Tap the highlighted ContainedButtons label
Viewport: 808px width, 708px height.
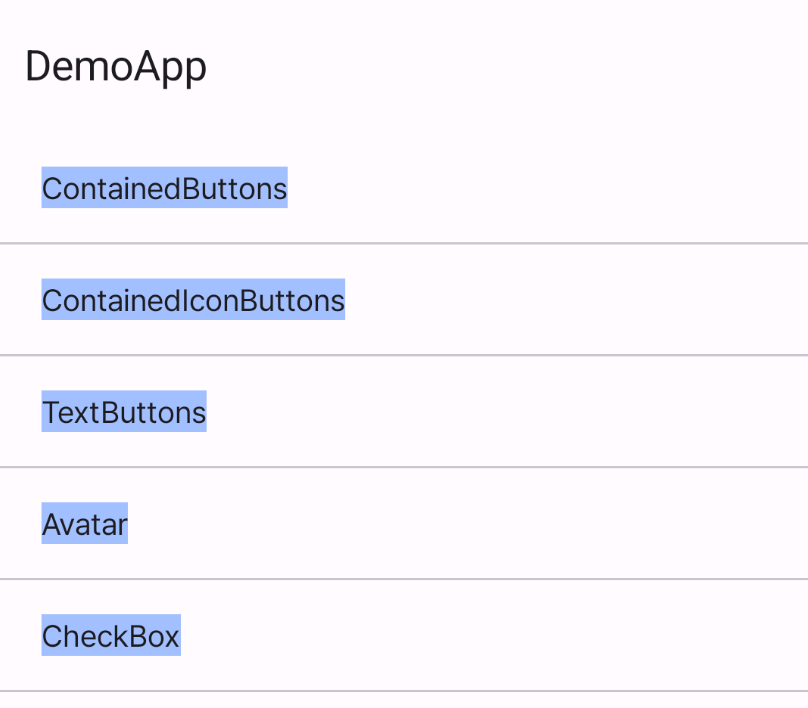[x=163, y=188]
